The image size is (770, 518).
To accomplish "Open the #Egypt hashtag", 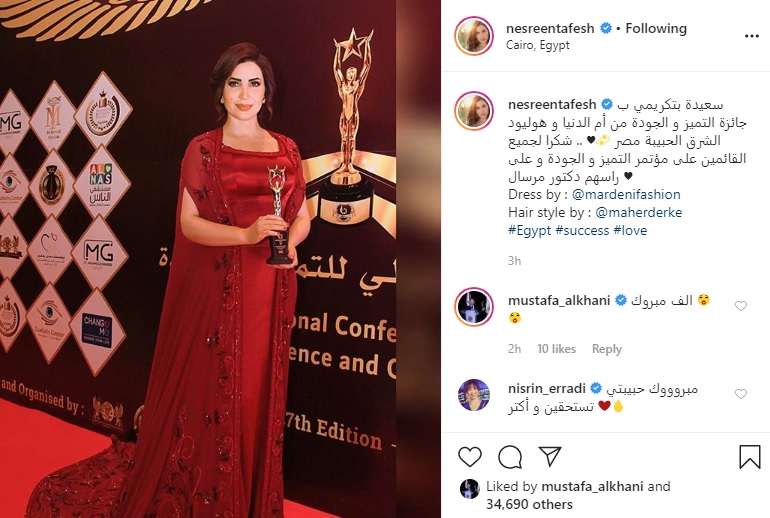I will (x=530, y=230).
